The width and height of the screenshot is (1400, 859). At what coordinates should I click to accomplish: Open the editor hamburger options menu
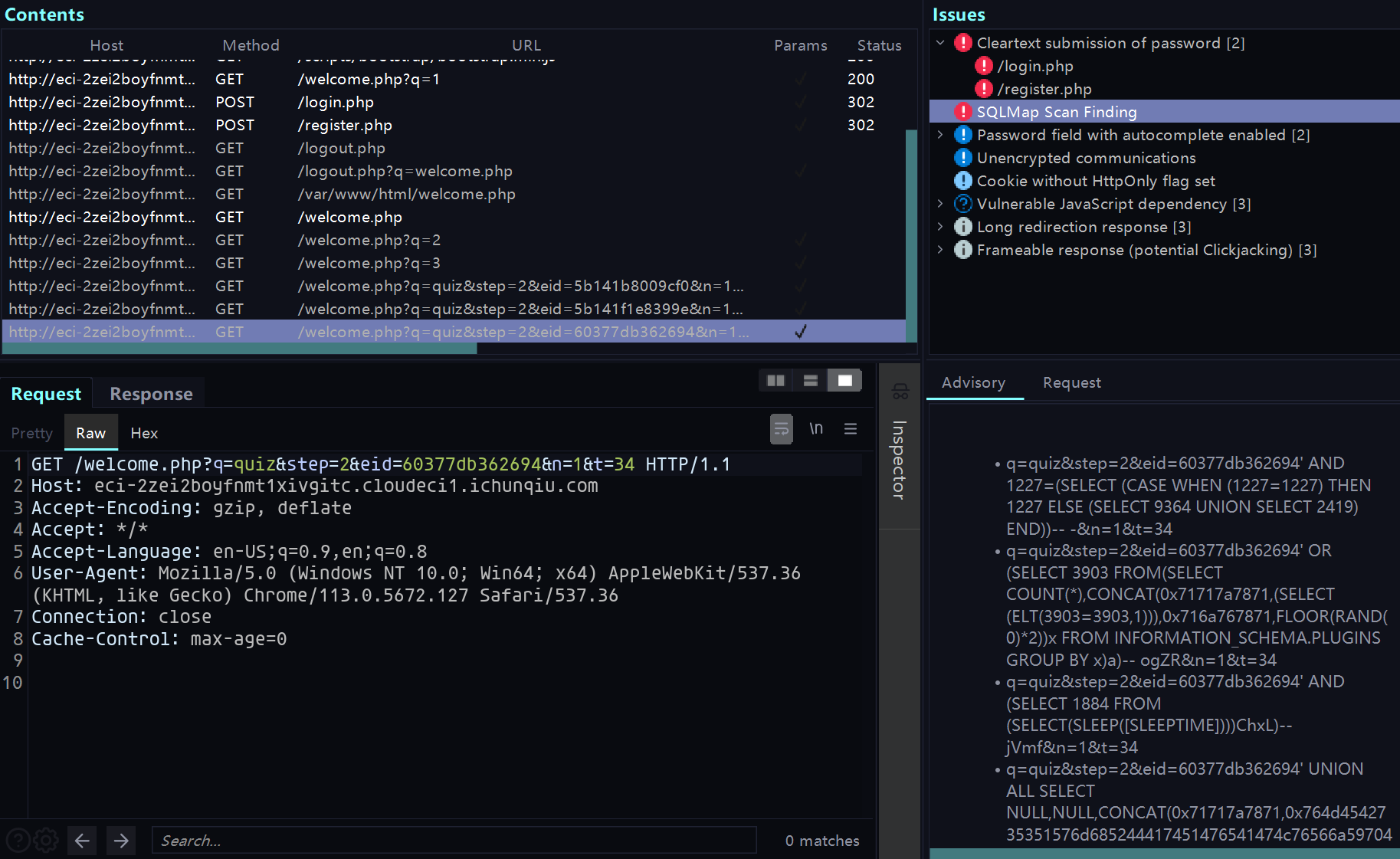[851, 429]
